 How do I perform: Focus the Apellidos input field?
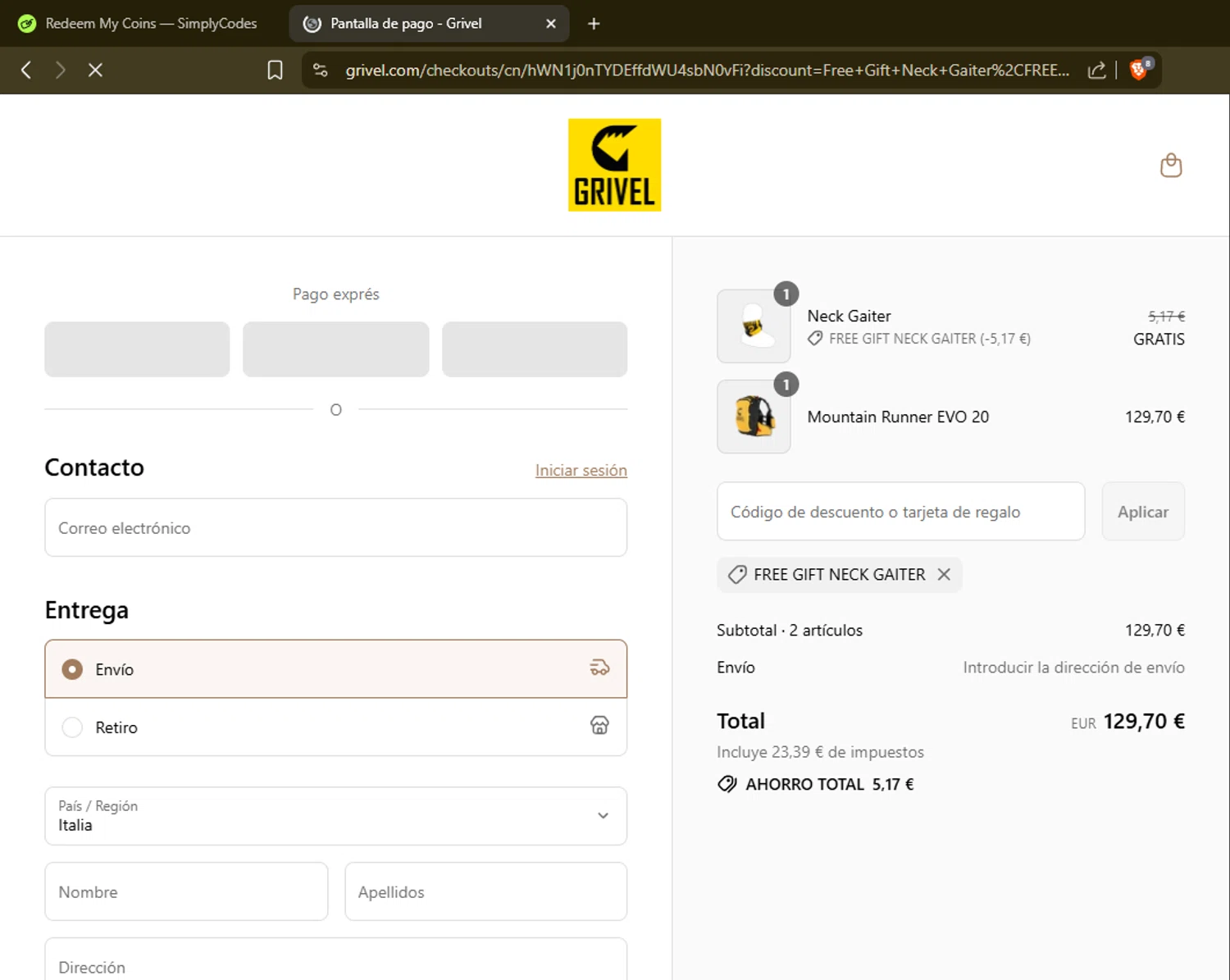coord(486,891)
